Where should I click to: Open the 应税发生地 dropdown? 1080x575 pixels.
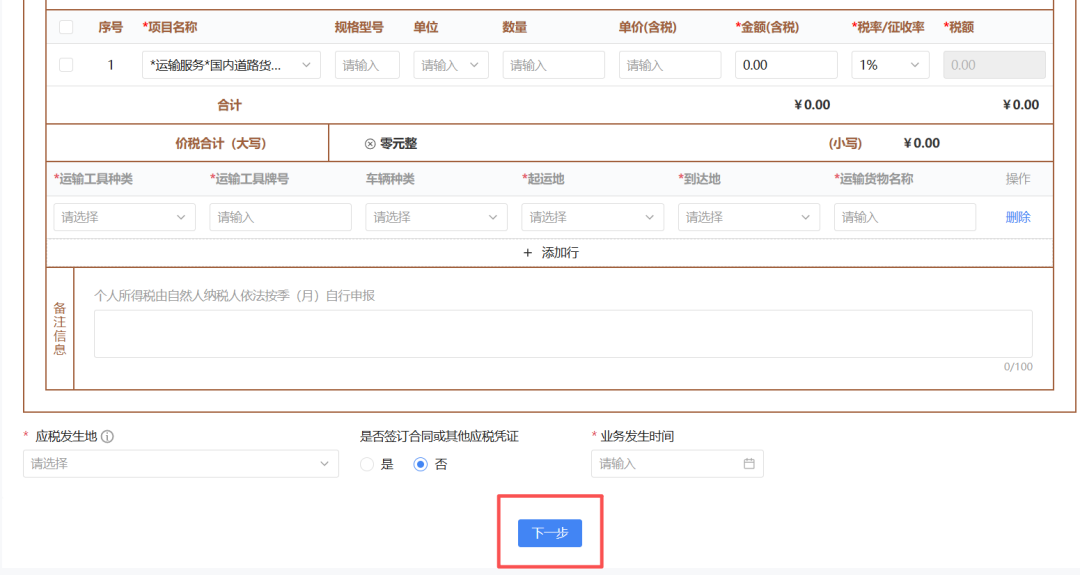(180, 464)
